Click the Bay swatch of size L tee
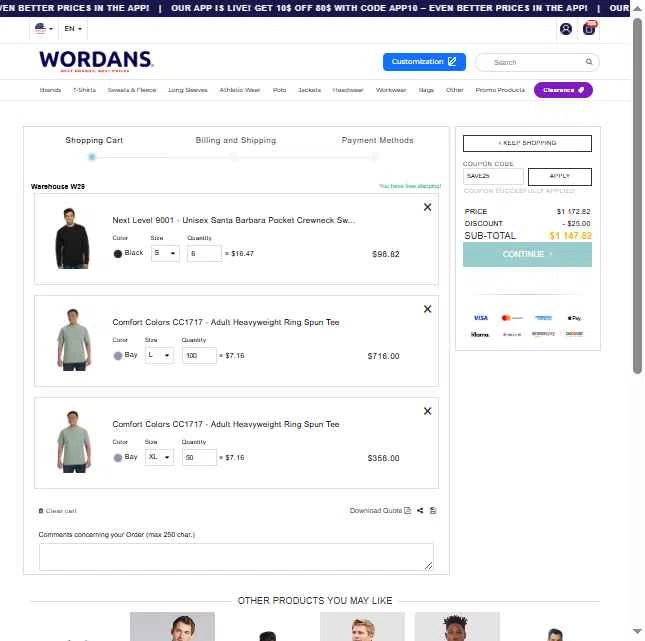The image size is (645, 641). point(118,355)
